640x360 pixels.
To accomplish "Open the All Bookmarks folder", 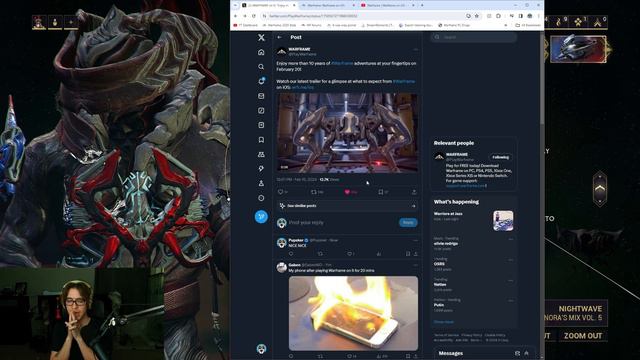I will (528, 25).
